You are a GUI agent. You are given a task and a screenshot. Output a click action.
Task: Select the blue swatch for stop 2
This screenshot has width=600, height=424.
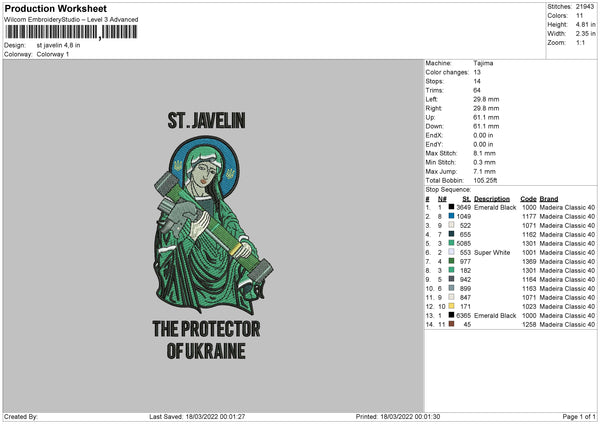(x=451, y=216)
